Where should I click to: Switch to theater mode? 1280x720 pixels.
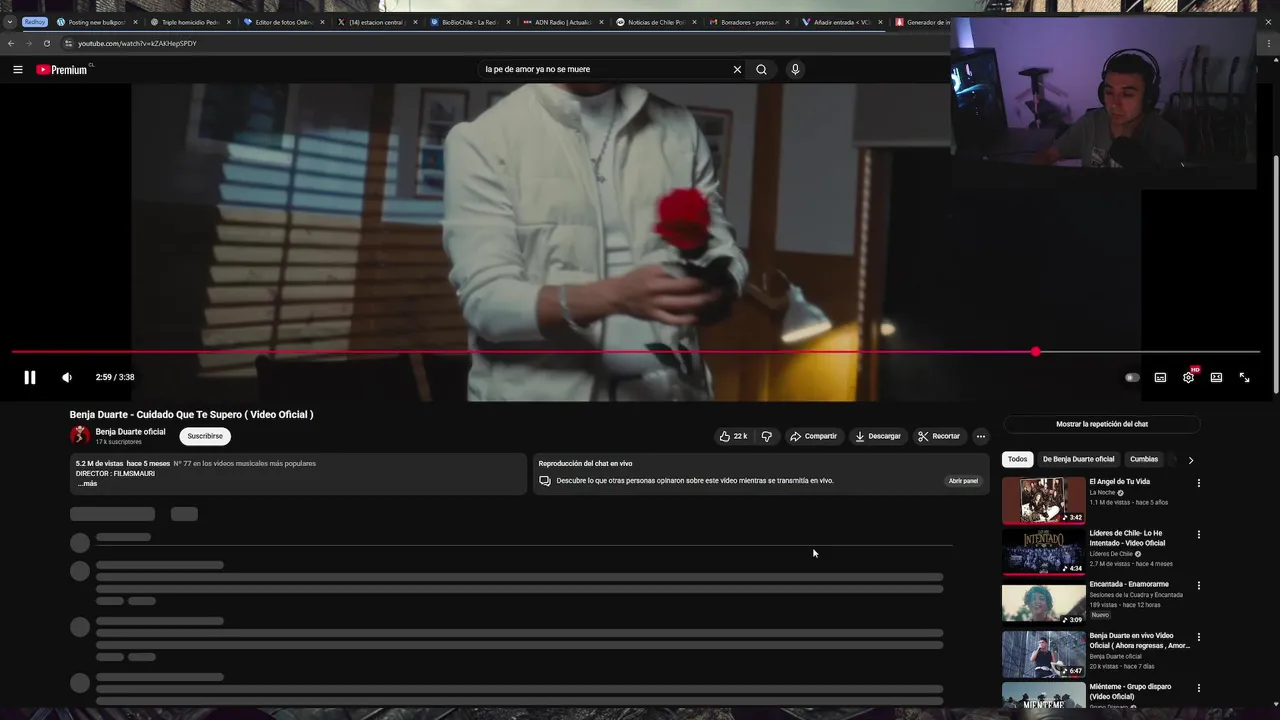pos(1216,377)
